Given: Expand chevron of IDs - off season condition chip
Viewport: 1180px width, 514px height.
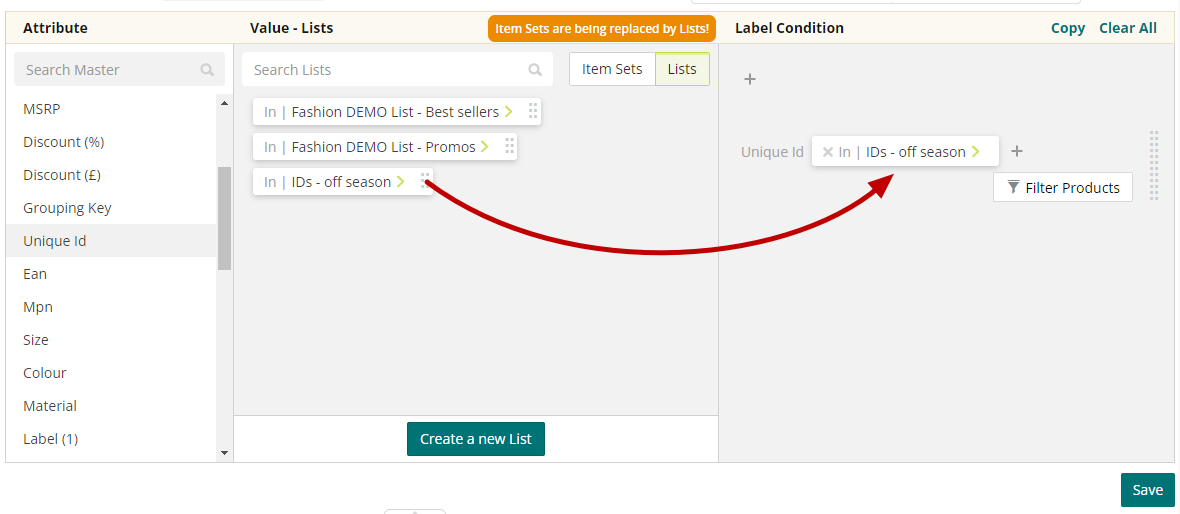Looking at the screenshot, I should click(x=976, y=152).
